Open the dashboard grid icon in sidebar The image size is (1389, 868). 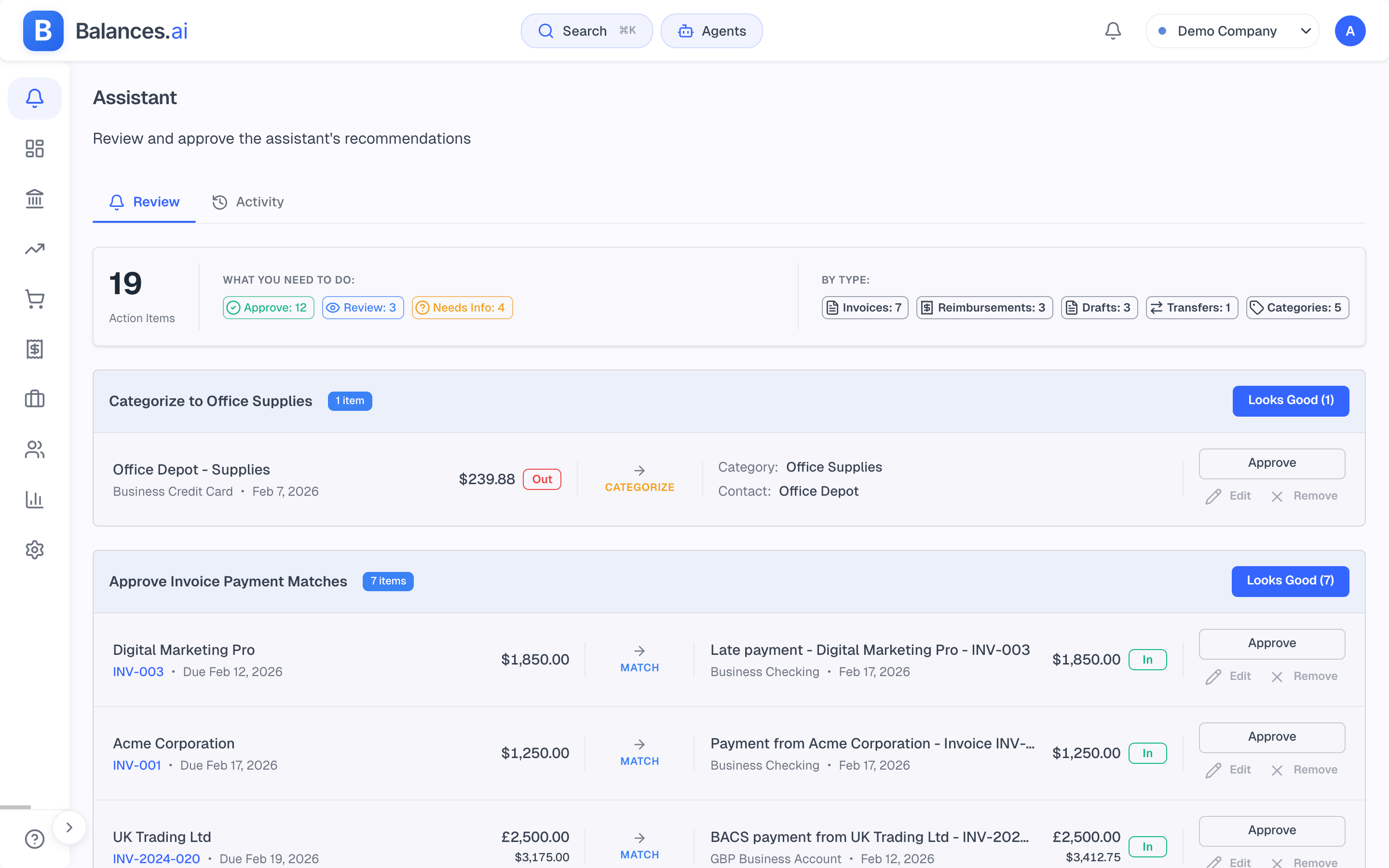coord(34,148)
